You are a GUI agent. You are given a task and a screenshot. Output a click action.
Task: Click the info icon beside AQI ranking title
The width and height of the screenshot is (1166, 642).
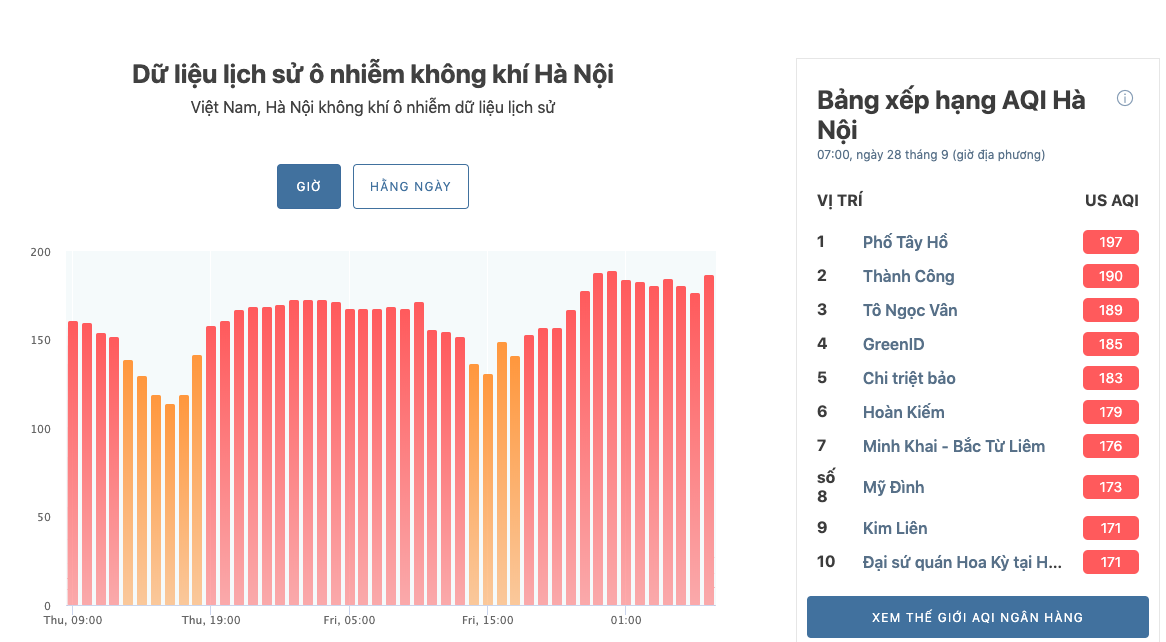tap(1124, 98)
